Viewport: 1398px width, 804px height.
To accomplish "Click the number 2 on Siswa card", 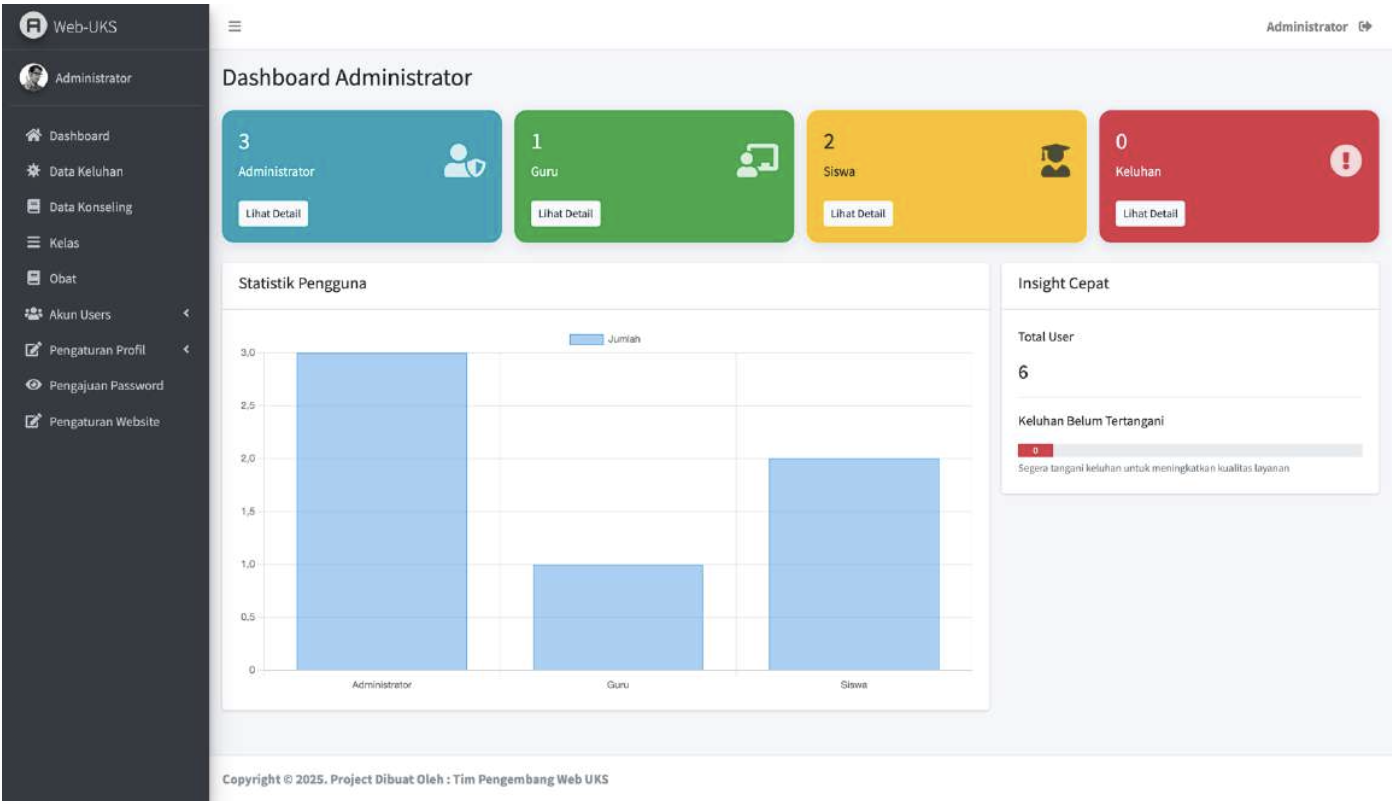I will [x=828, y=142].
